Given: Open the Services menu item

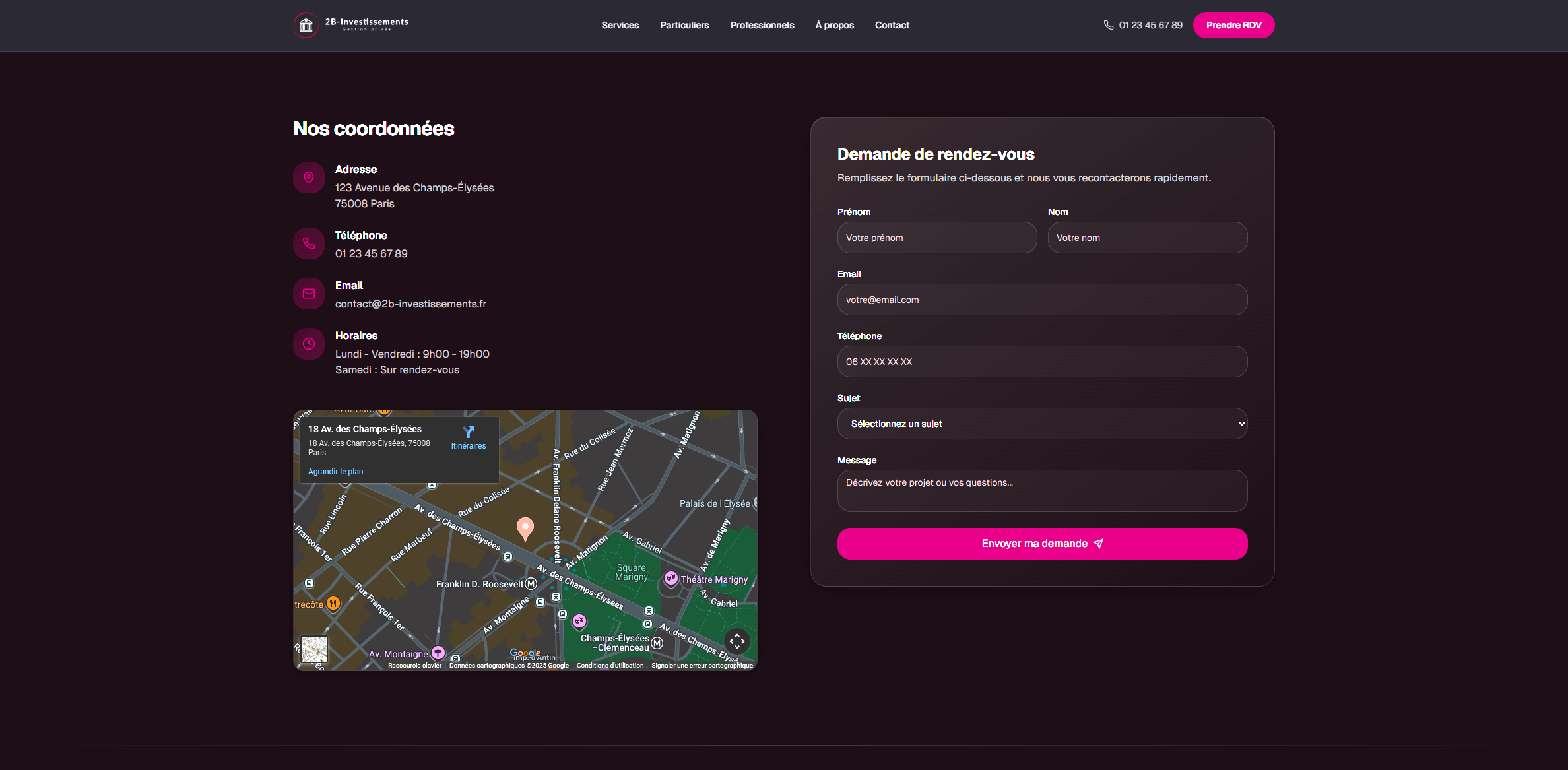Looking at the screenshot, I should coord(620,25).
